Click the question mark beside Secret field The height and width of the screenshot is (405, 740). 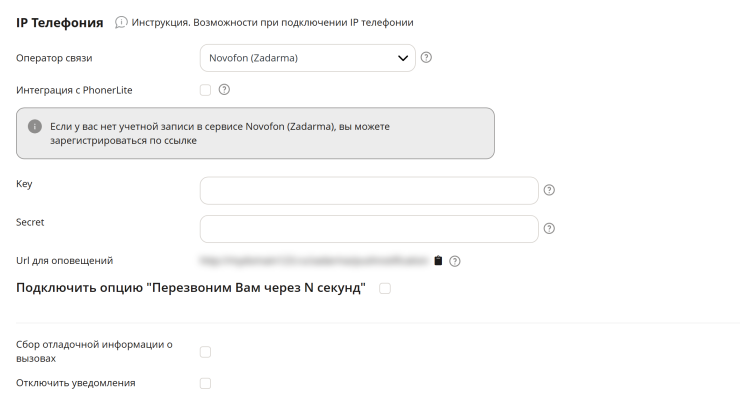[x=549, y=228]
